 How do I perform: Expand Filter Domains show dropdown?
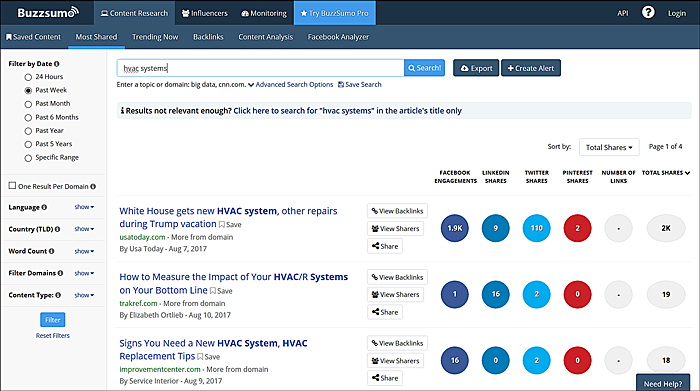coord(84,273)
